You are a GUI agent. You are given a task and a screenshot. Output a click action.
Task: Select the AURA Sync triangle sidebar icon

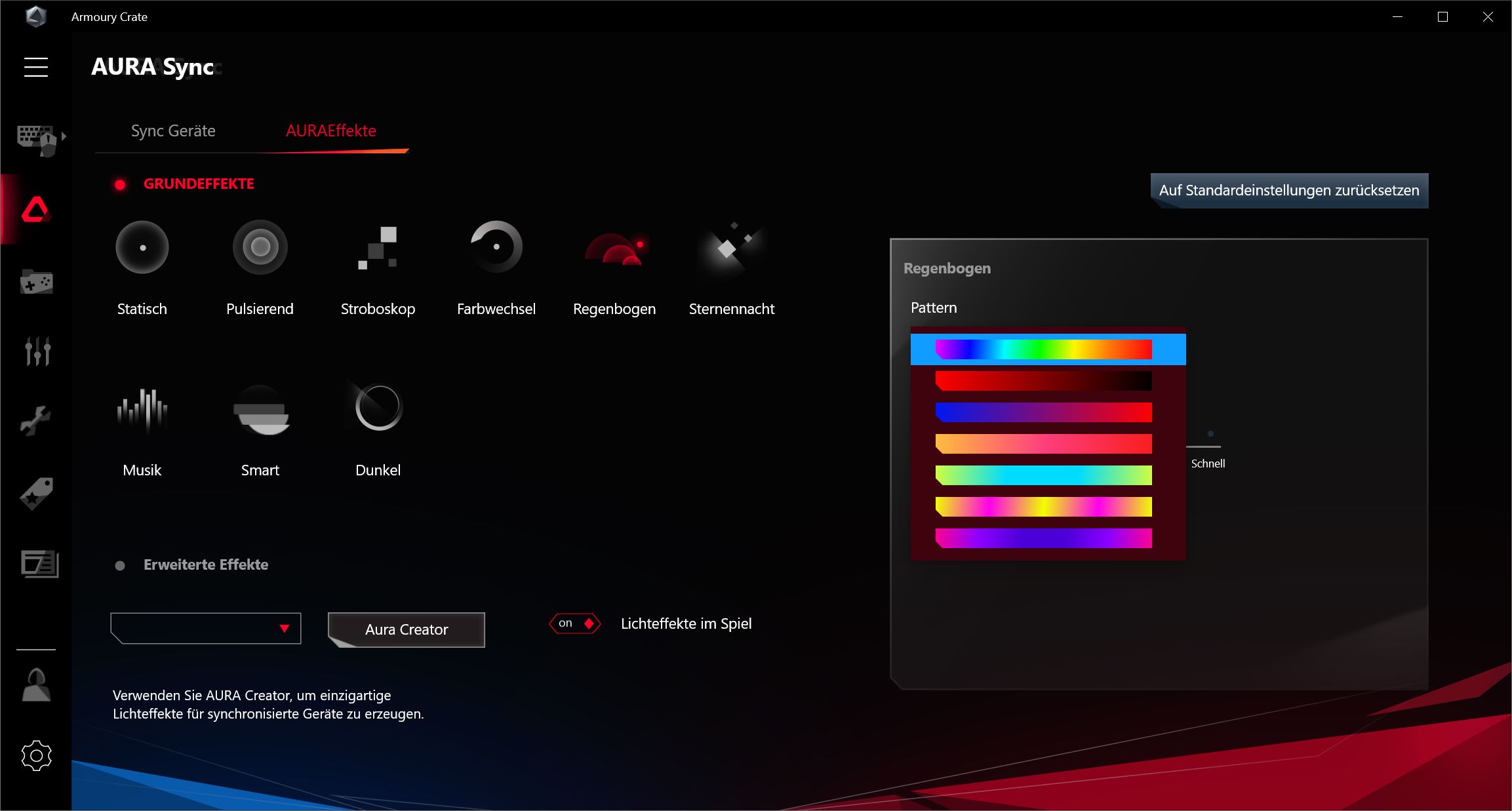click(36, 210)
